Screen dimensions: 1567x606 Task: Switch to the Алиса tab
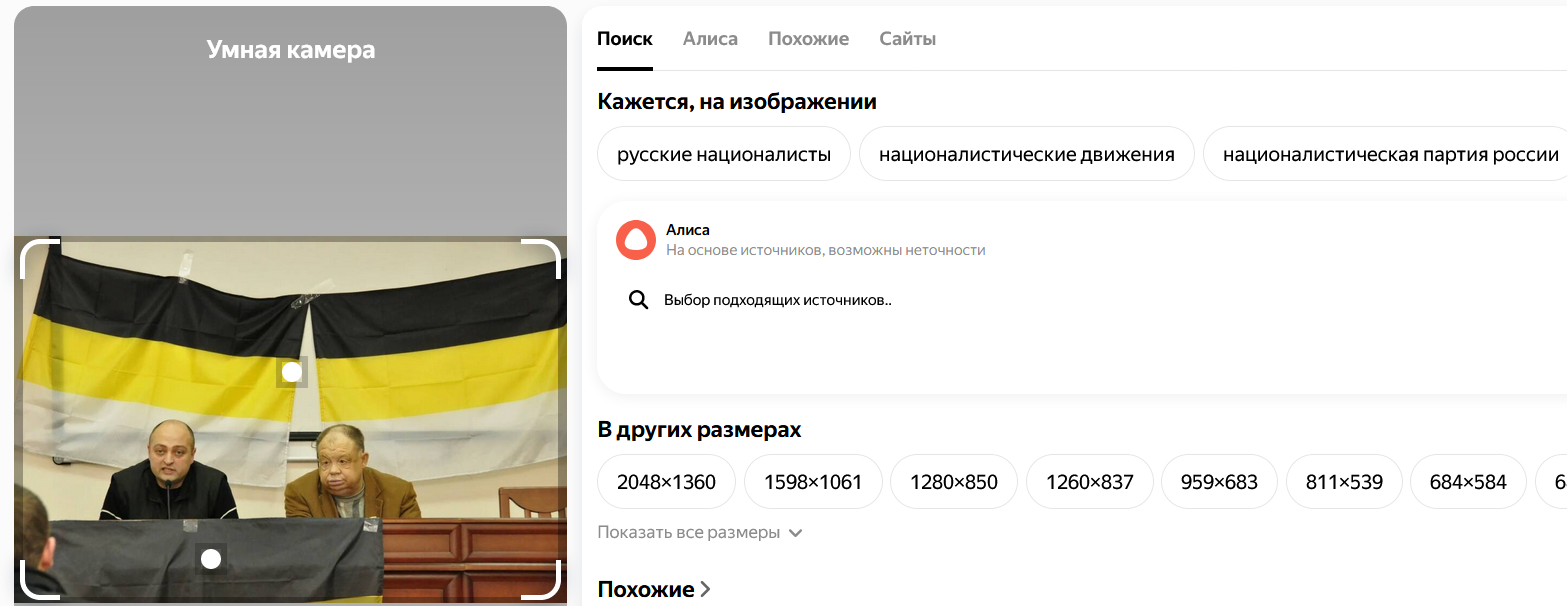click(710, 39)
